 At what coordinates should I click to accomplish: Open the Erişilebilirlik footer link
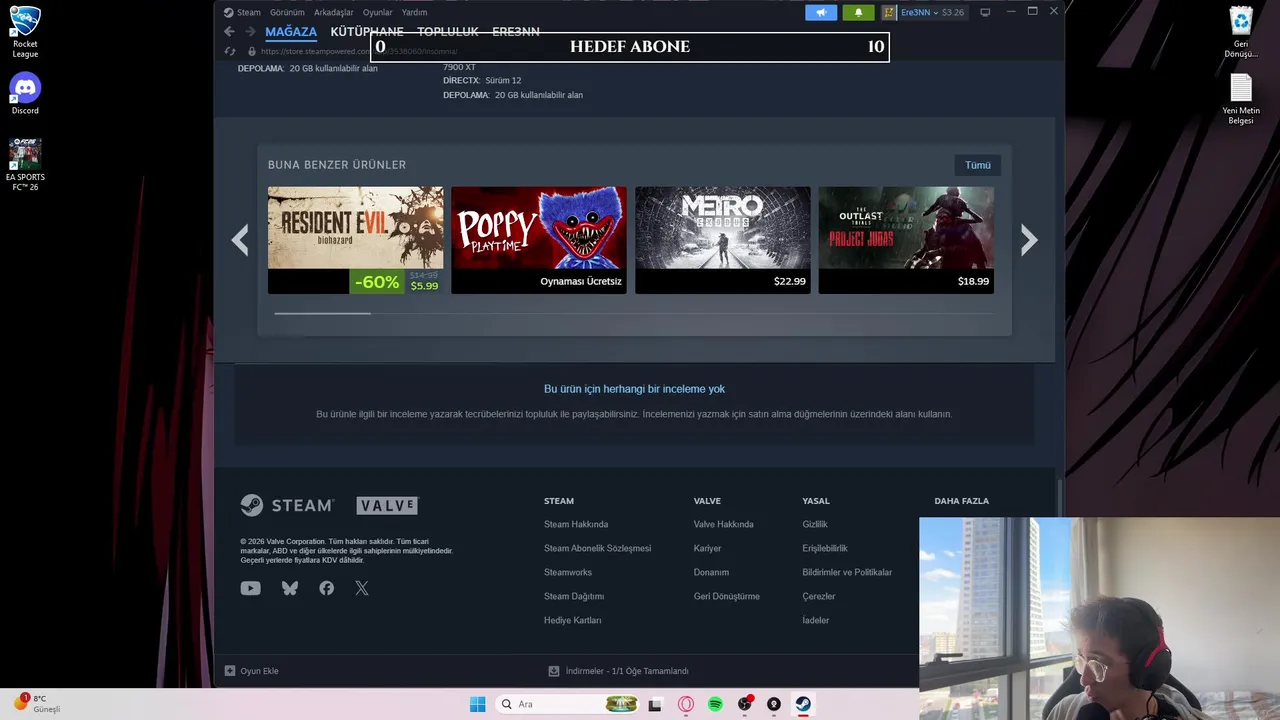pos(825,548)
